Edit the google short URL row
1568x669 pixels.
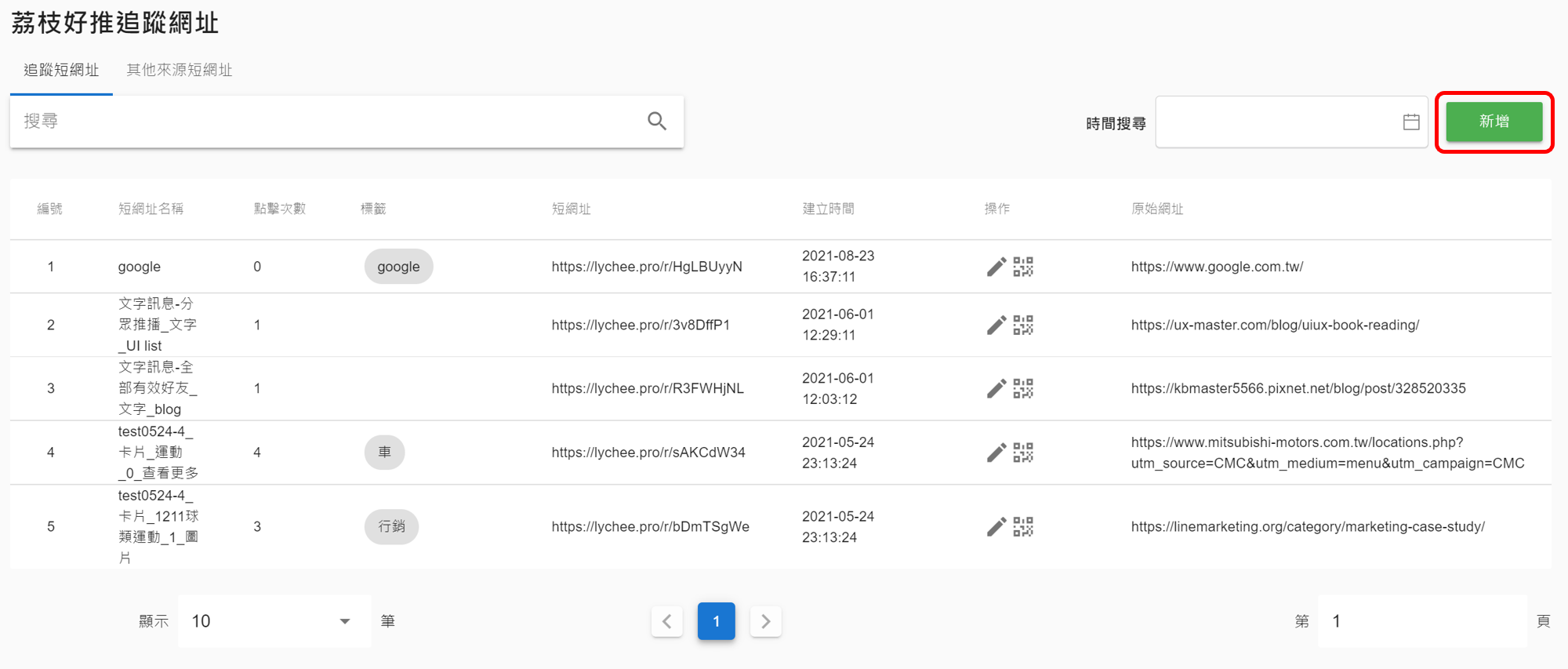pos(996,267)
